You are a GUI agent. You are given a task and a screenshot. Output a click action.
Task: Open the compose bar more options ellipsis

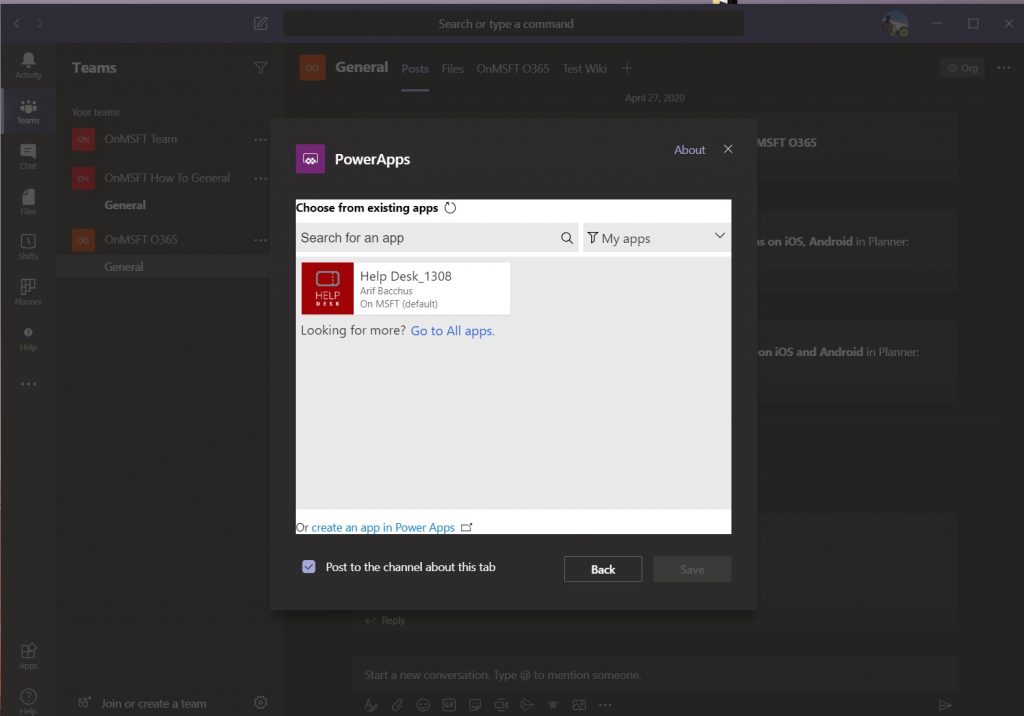(605, 705)
